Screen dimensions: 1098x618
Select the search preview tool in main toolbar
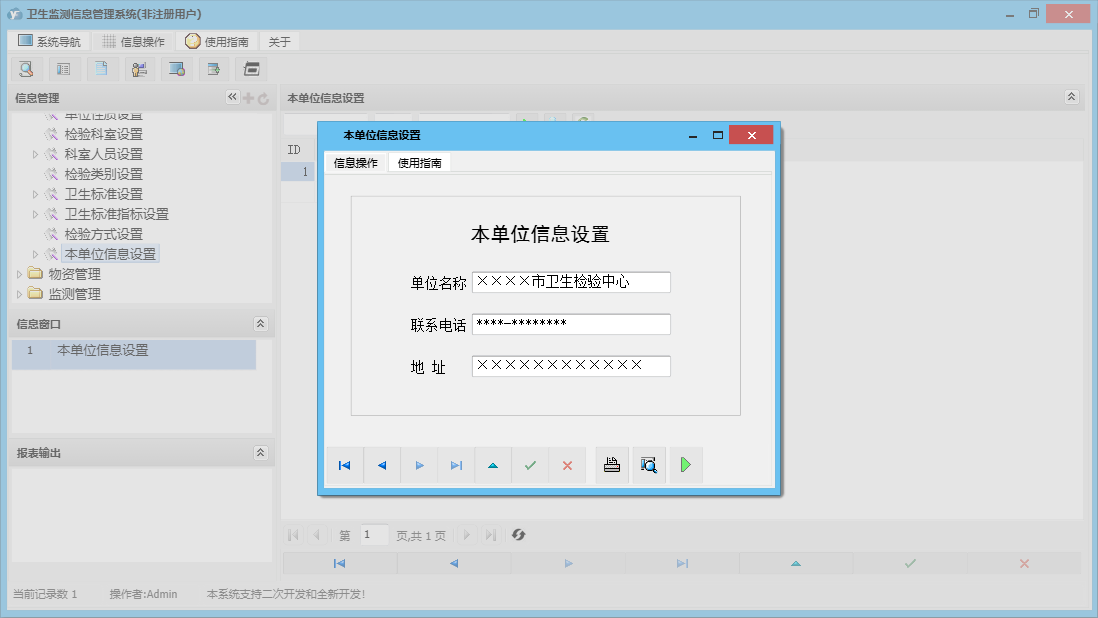[x=26, y=69]
